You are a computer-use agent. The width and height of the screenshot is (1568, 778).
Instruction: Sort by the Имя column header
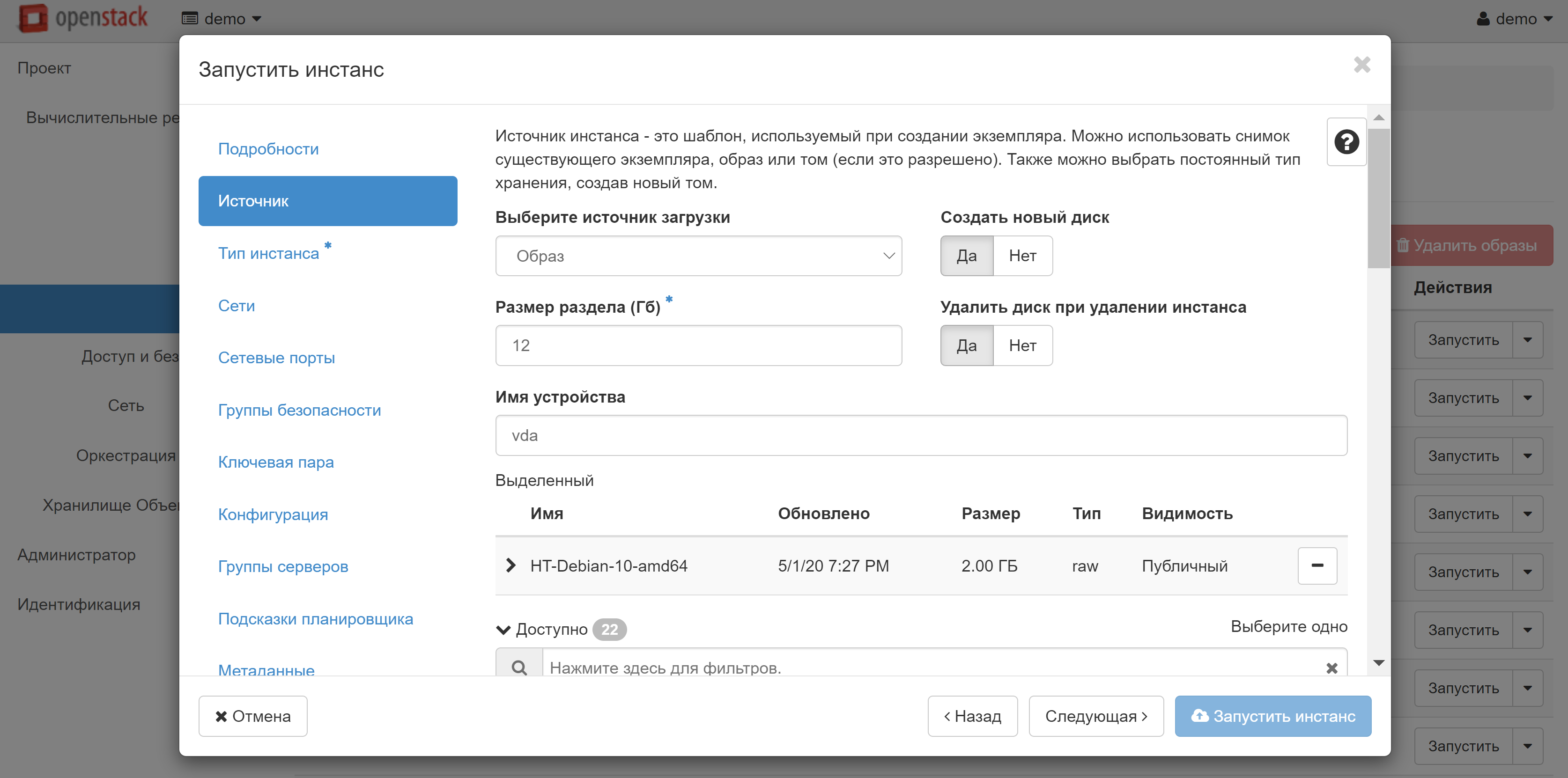(x=547, y=514)
